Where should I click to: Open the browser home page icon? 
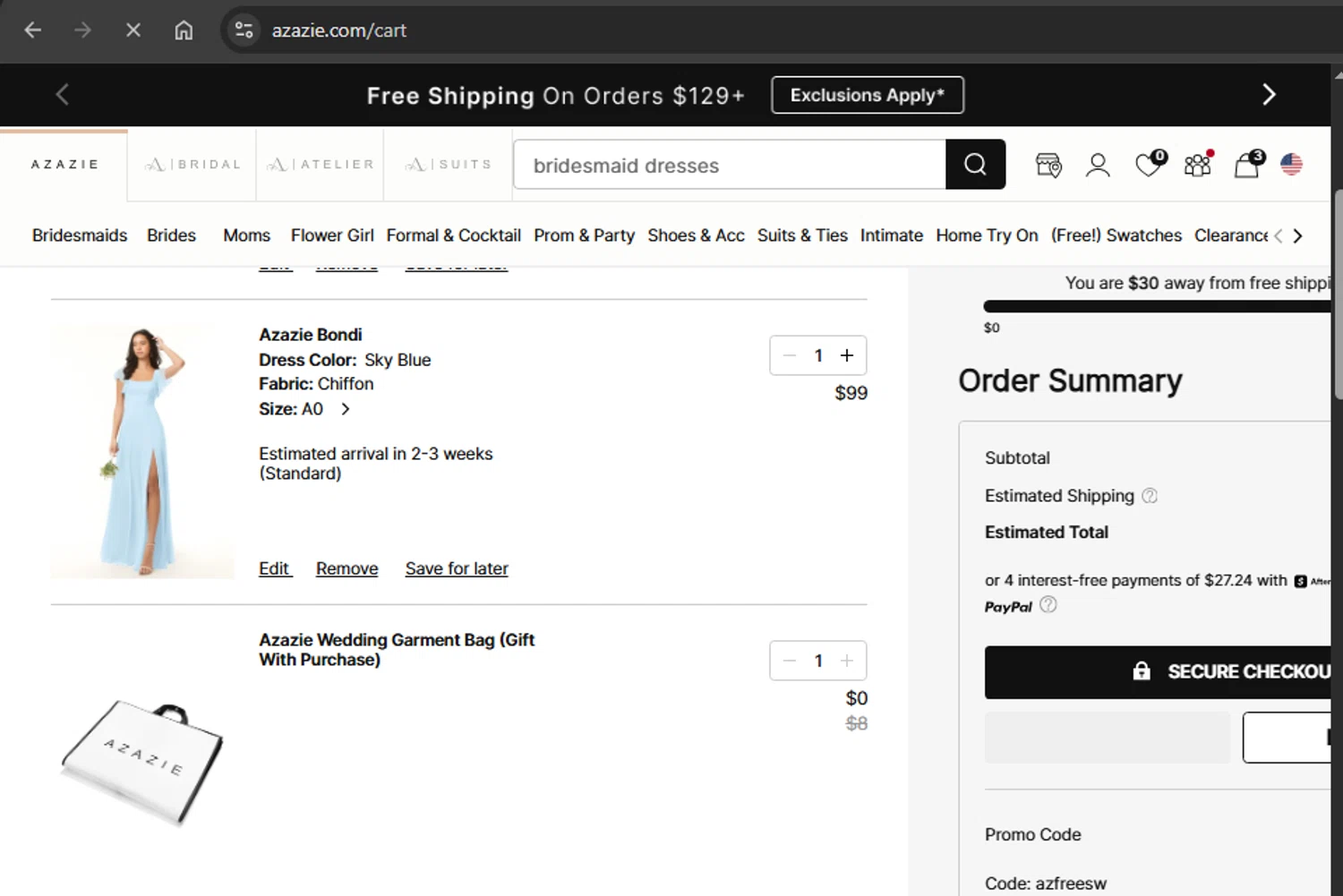pyautogui.click(x=184, y=30)
